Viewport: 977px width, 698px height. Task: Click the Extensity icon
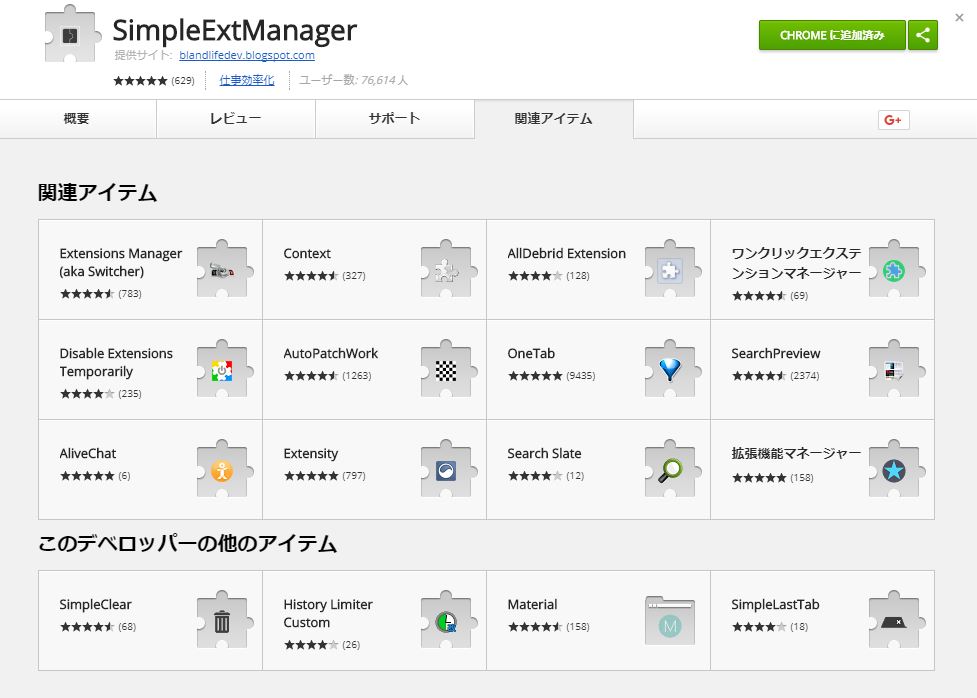tap(449, 469)
